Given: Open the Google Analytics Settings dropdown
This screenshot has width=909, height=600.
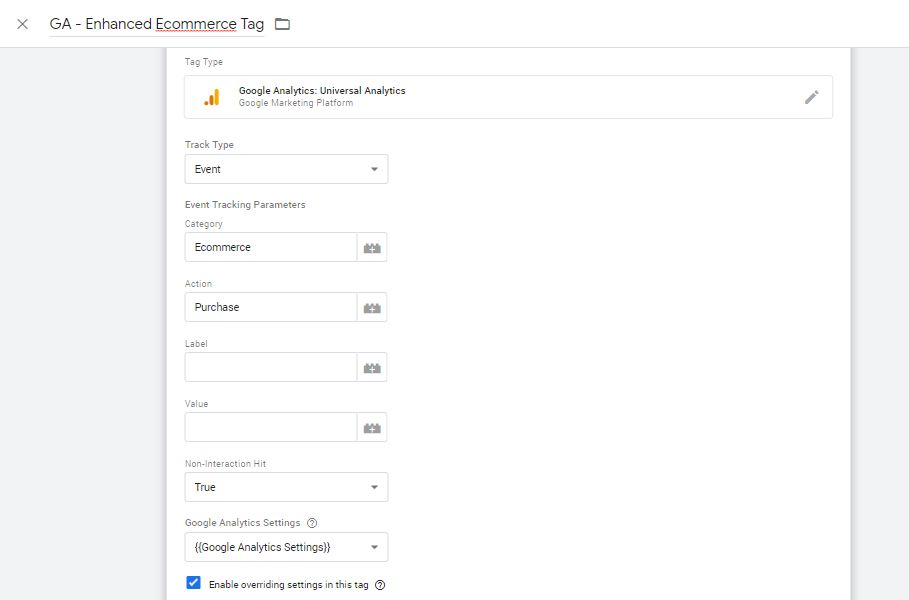Looking at the screenshot, I should point(286,547).
